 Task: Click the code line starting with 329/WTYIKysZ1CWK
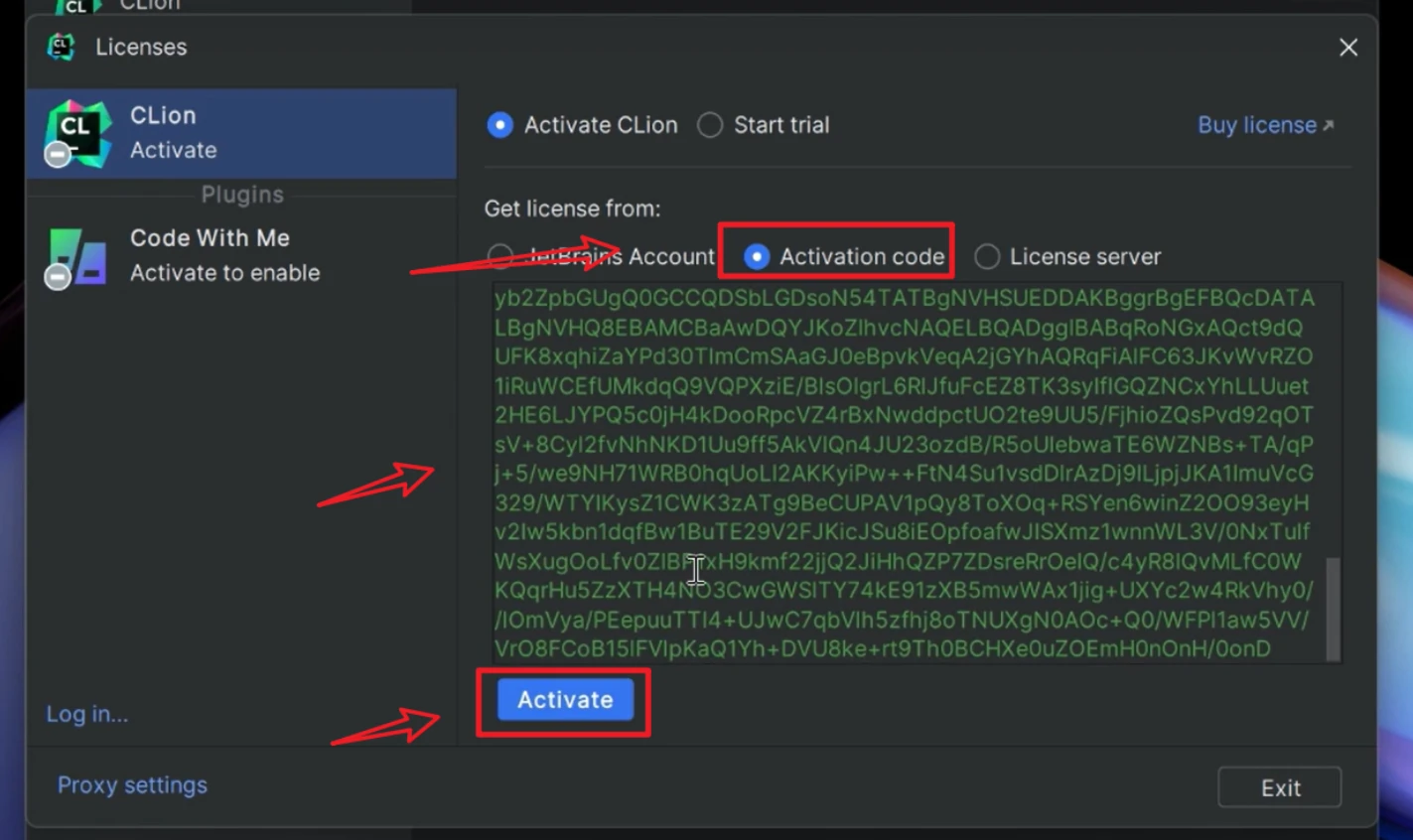(902, 502)
